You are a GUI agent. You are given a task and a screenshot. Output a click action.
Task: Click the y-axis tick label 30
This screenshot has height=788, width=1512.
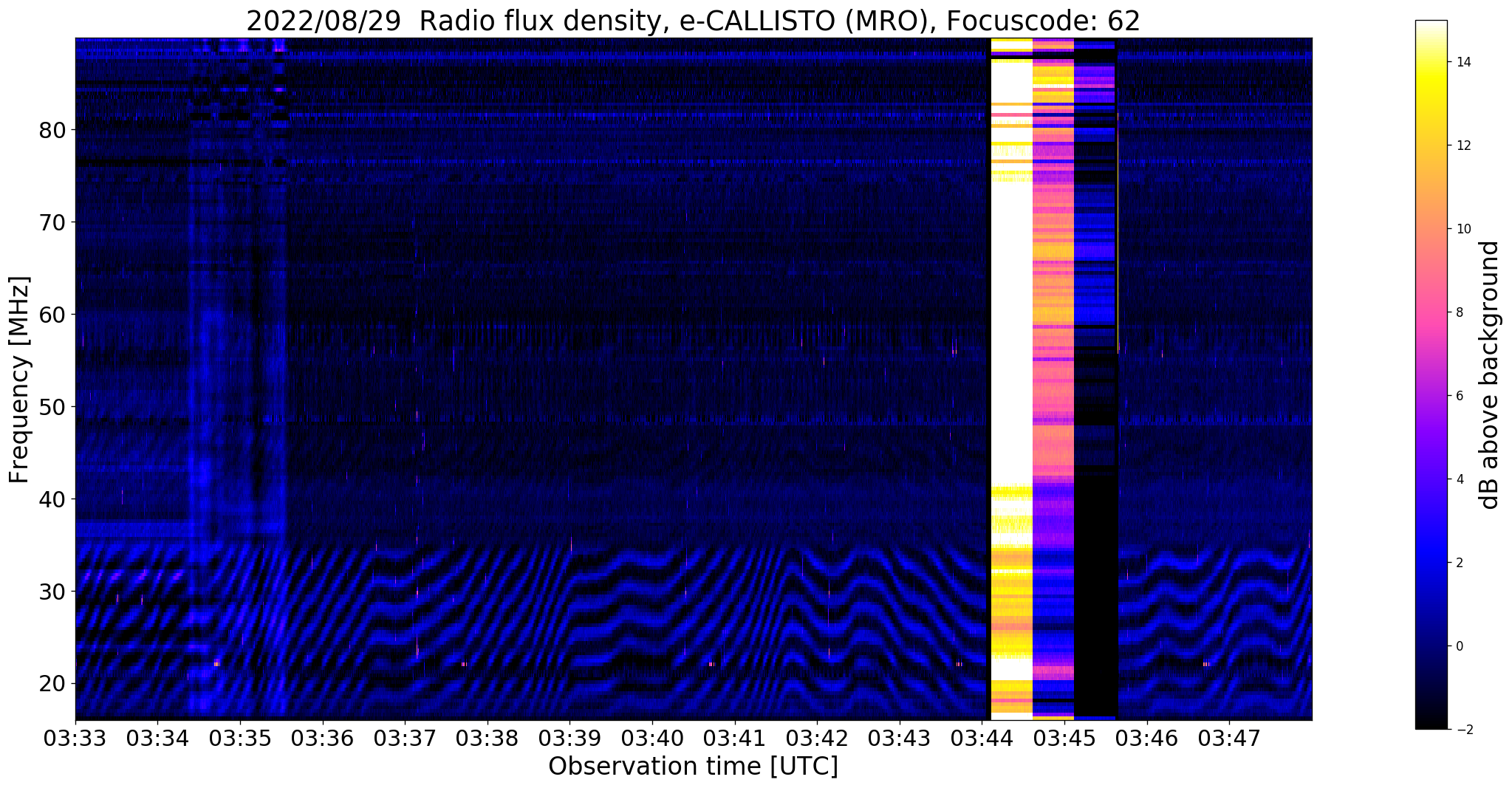tap(52, 592)
